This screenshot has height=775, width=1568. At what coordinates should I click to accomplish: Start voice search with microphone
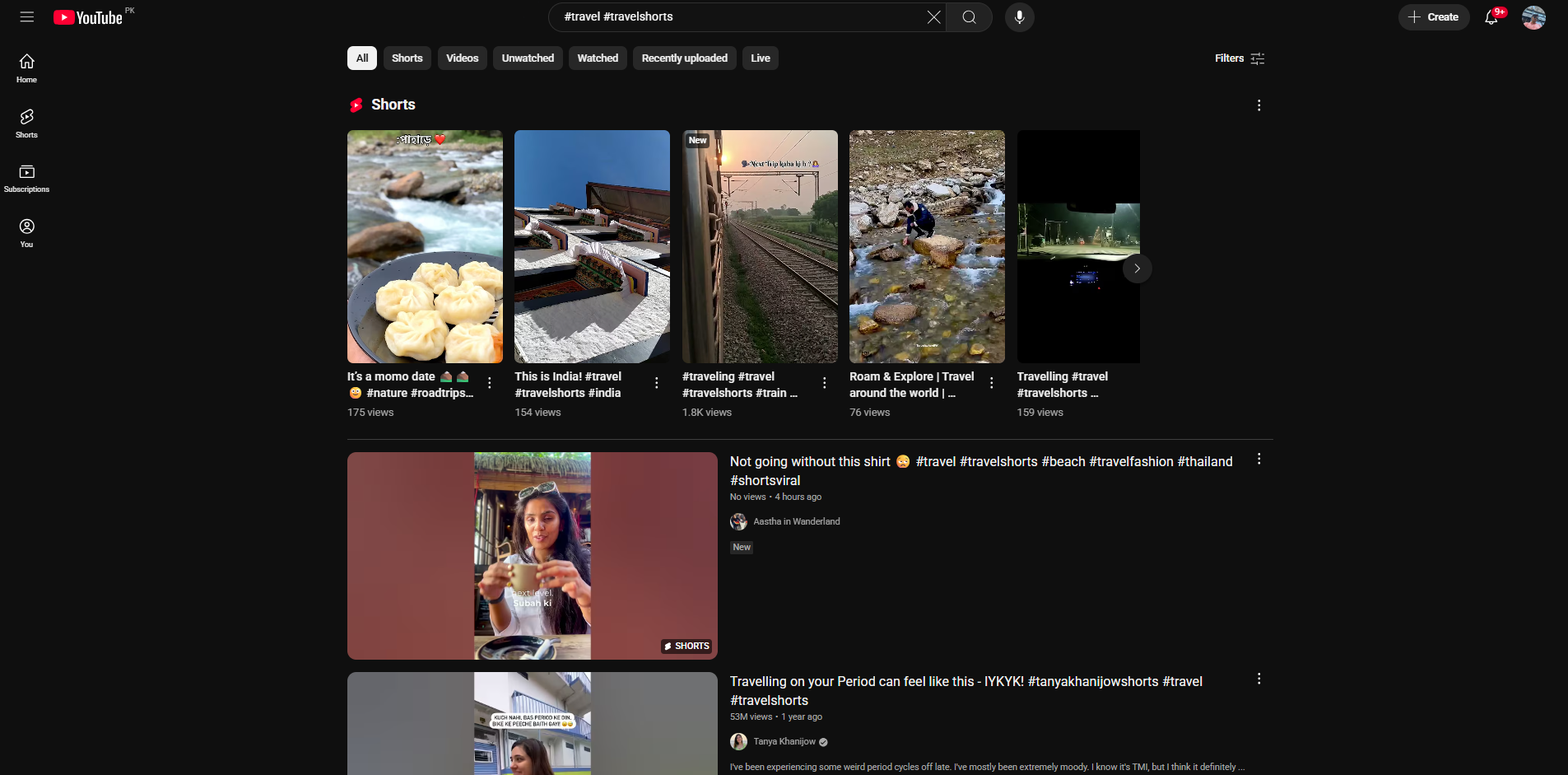[1019, 17]
